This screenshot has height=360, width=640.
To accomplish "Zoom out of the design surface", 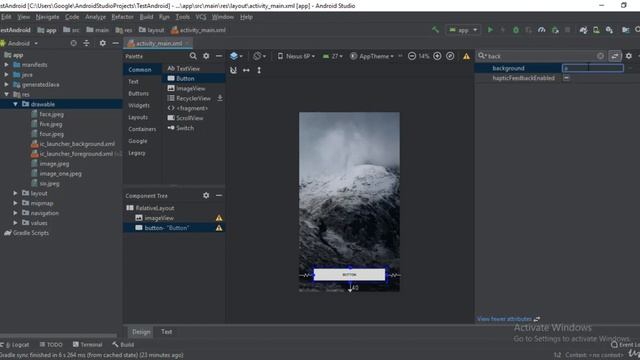I will click(x=412, y=56).
